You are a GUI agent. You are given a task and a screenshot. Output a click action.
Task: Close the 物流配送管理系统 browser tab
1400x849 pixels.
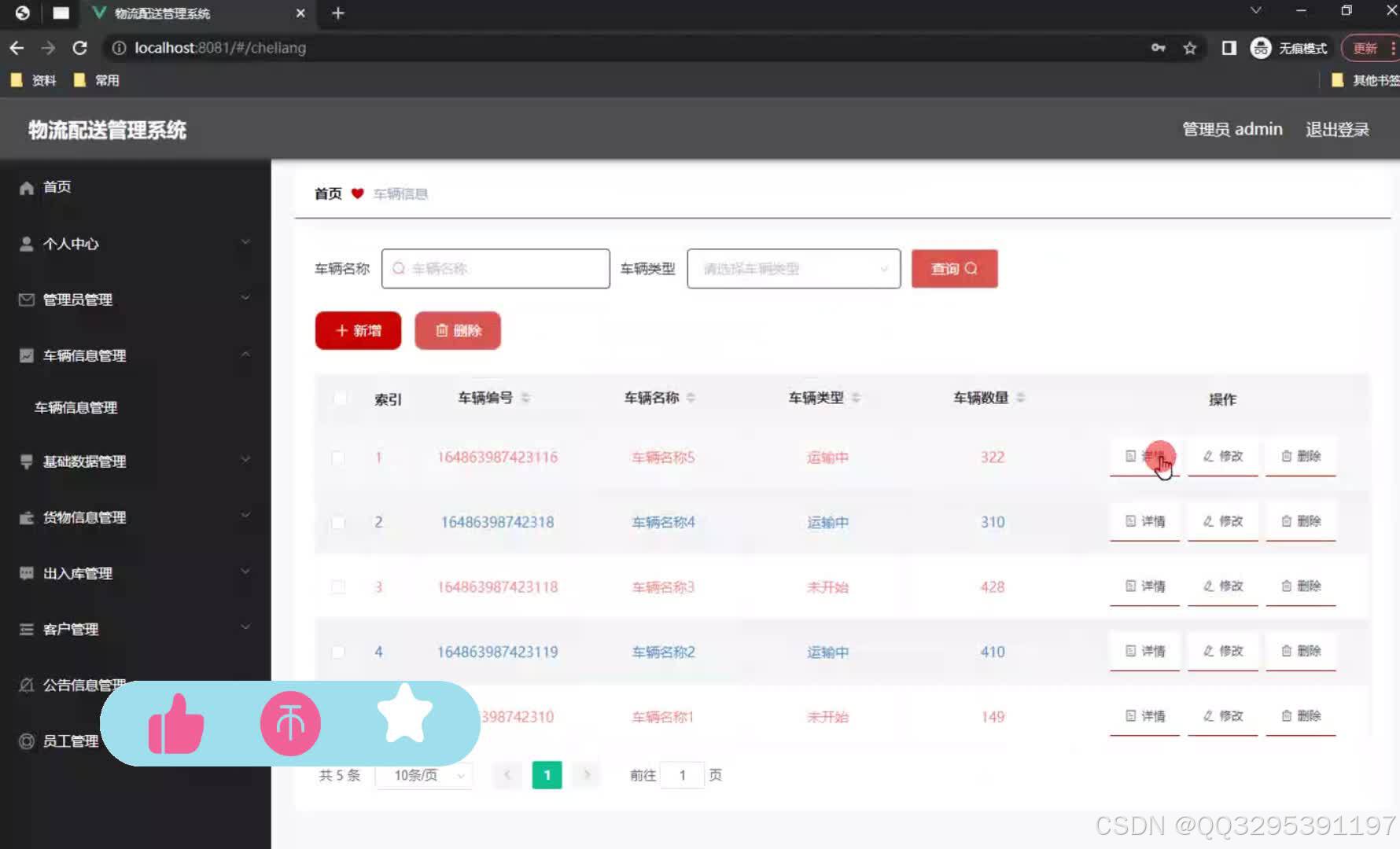coord(300,13)
